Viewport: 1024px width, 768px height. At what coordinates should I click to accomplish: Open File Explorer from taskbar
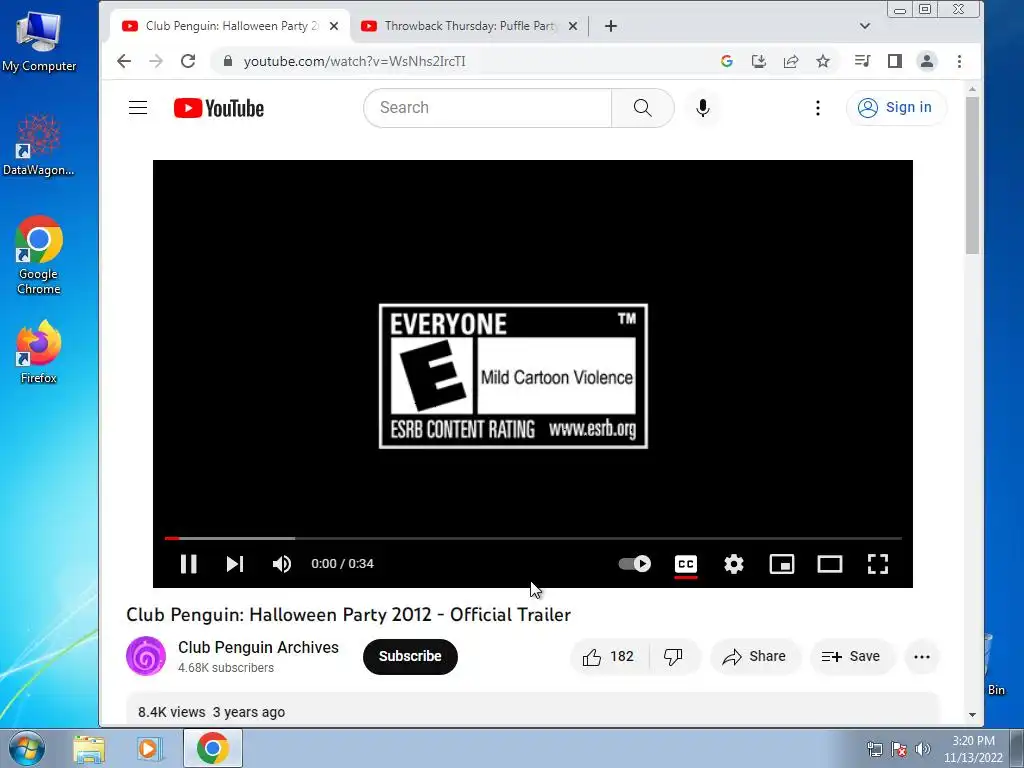[x=89, y=748]
